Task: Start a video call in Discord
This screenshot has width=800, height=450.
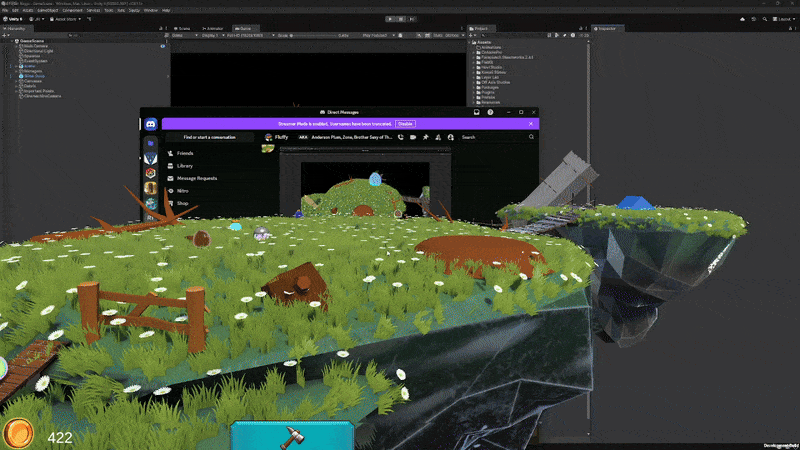Action: pyautogui.click(x=413, y=136)
